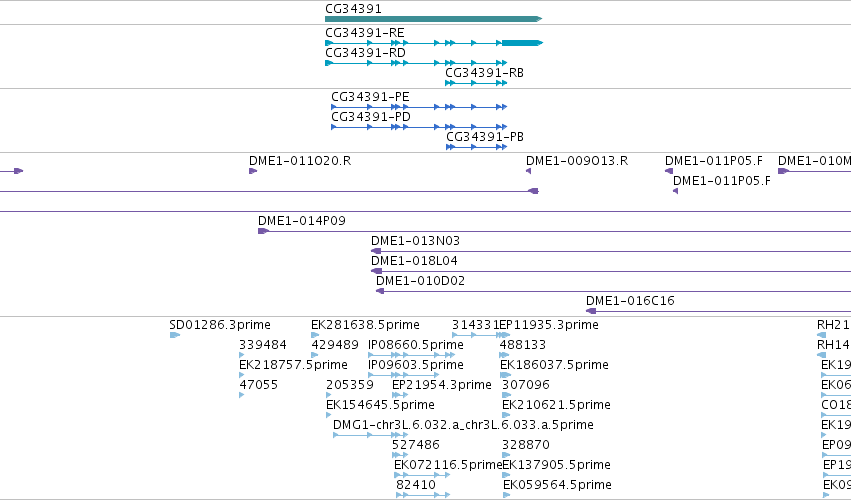
Task: Click the DME1-014P09 start arrow glyph
Action: coord(263,231)
